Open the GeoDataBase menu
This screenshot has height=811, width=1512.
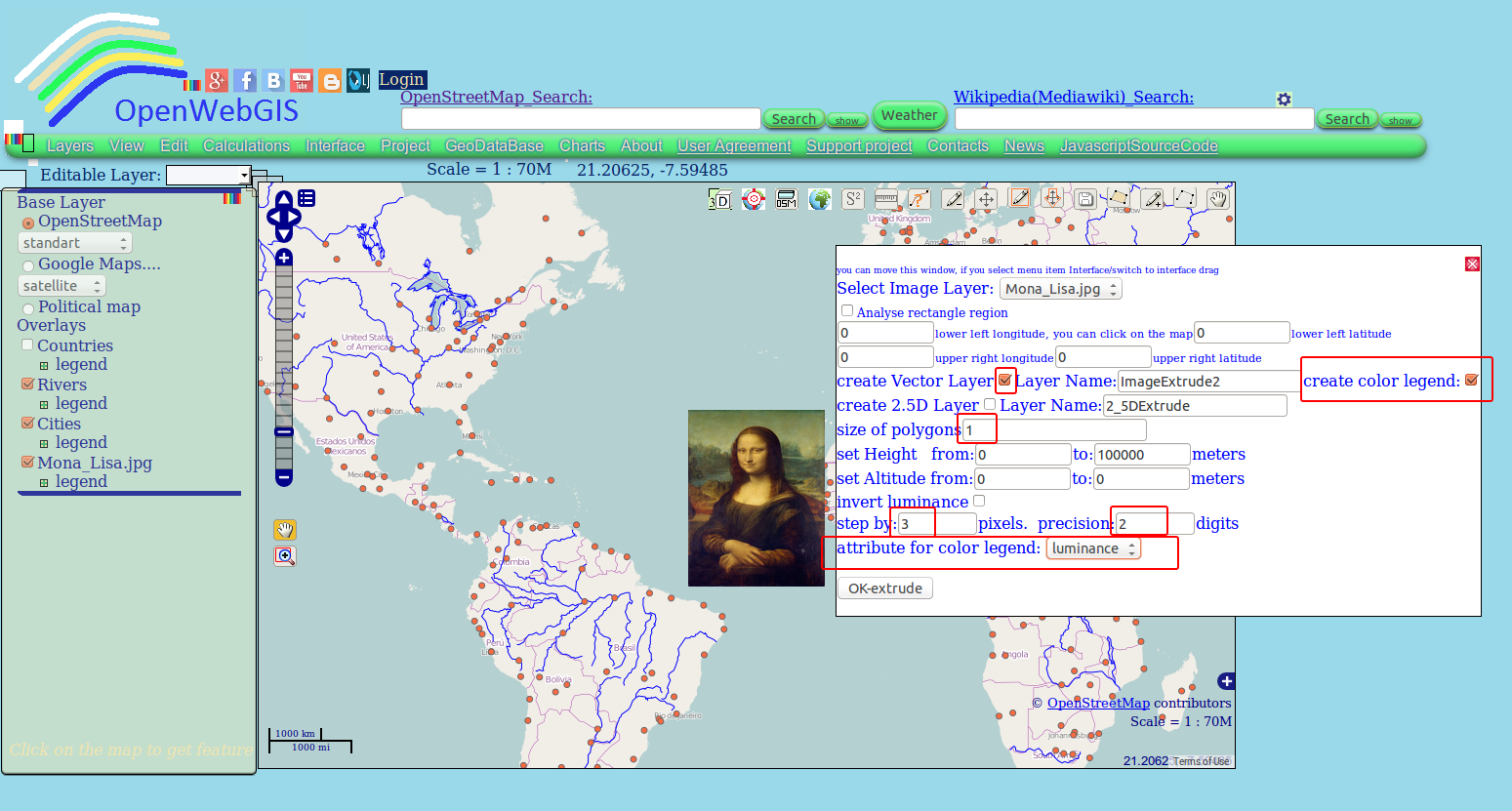(494, 145)
